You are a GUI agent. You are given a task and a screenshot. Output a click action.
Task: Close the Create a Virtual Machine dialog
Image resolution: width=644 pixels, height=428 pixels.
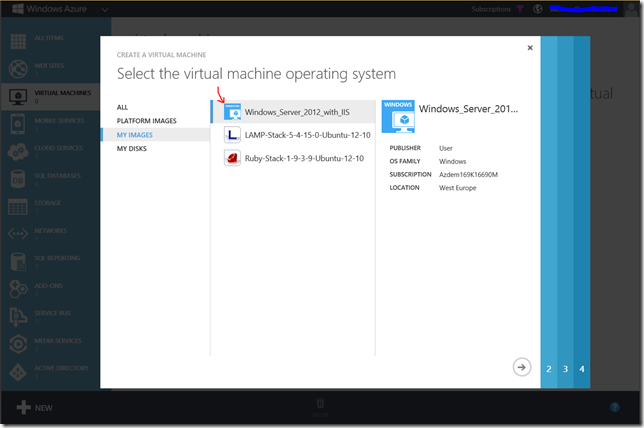(x=530, y=48)
